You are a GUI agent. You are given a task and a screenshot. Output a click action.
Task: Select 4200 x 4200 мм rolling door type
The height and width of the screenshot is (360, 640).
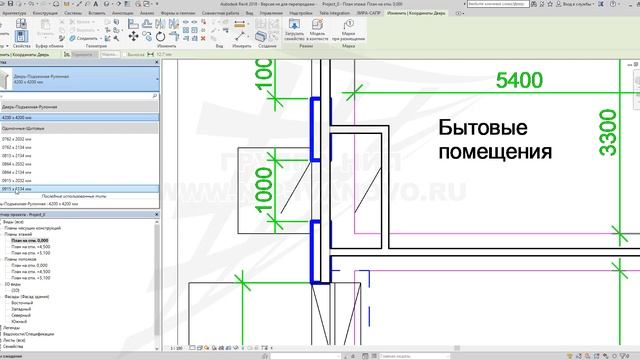point(80,118)
